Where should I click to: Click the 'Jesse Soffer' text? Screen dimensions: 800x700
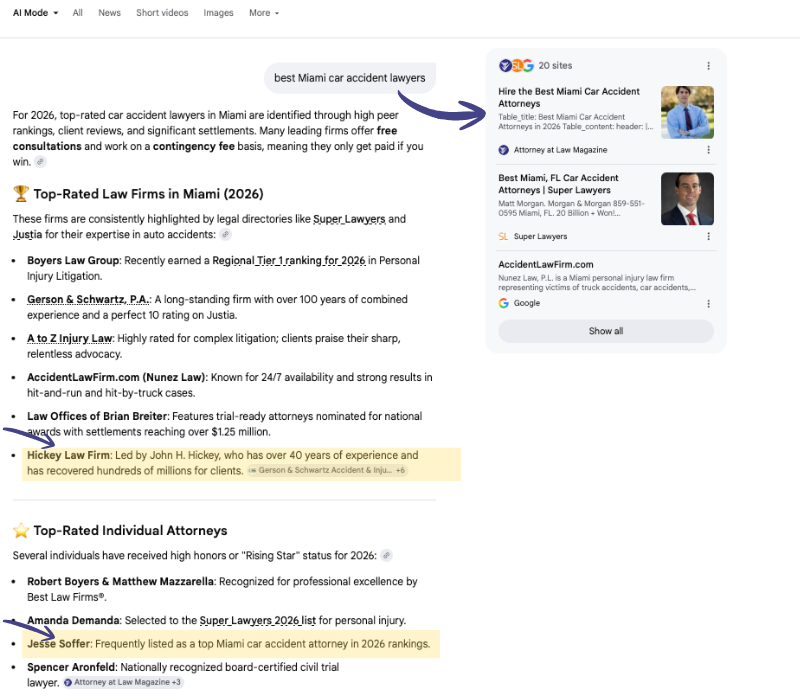[x=59, y=644]
